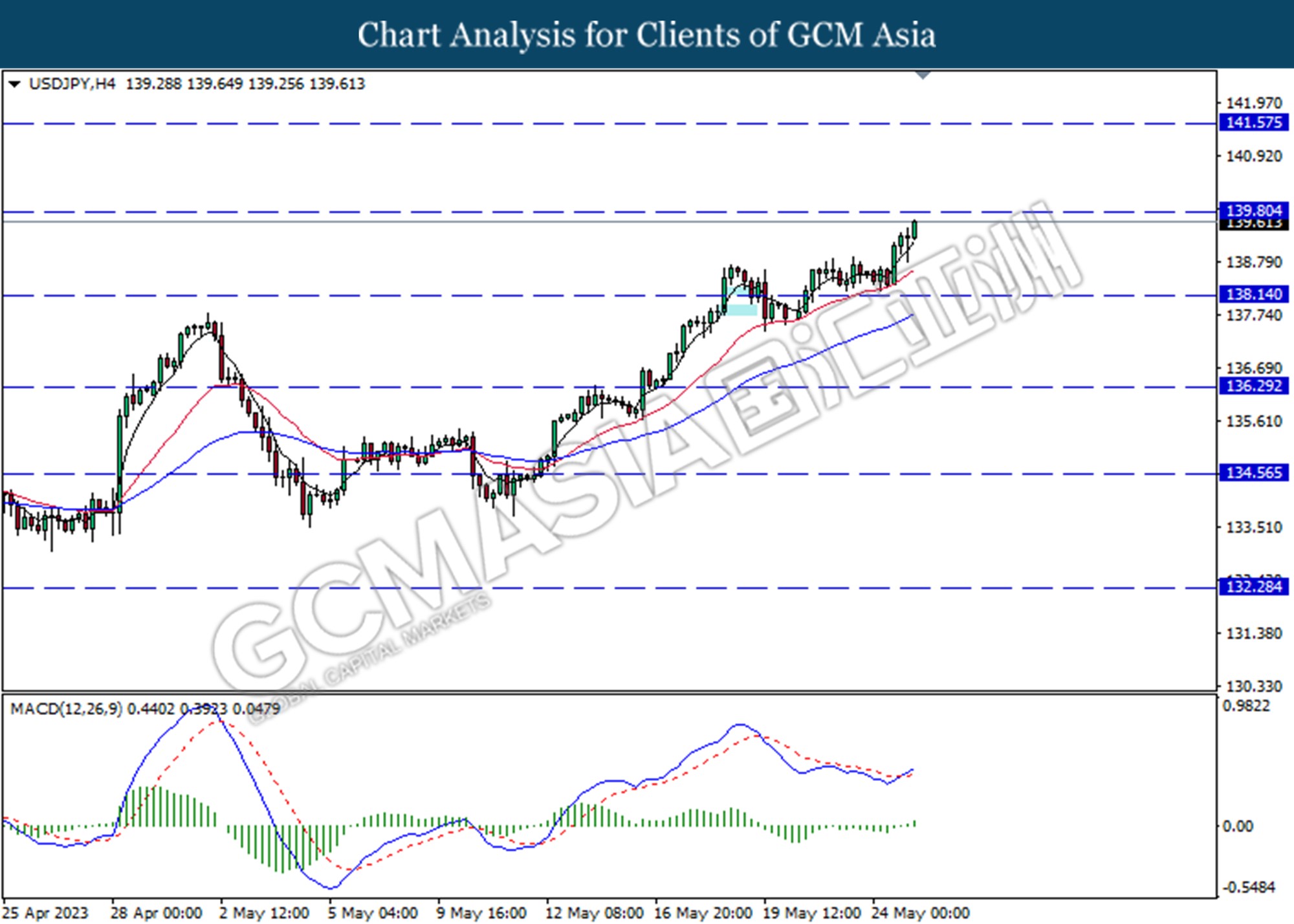Click the -0.5484 MACD scale value
Screen dimensions: 1294x924
[1248, 887]
